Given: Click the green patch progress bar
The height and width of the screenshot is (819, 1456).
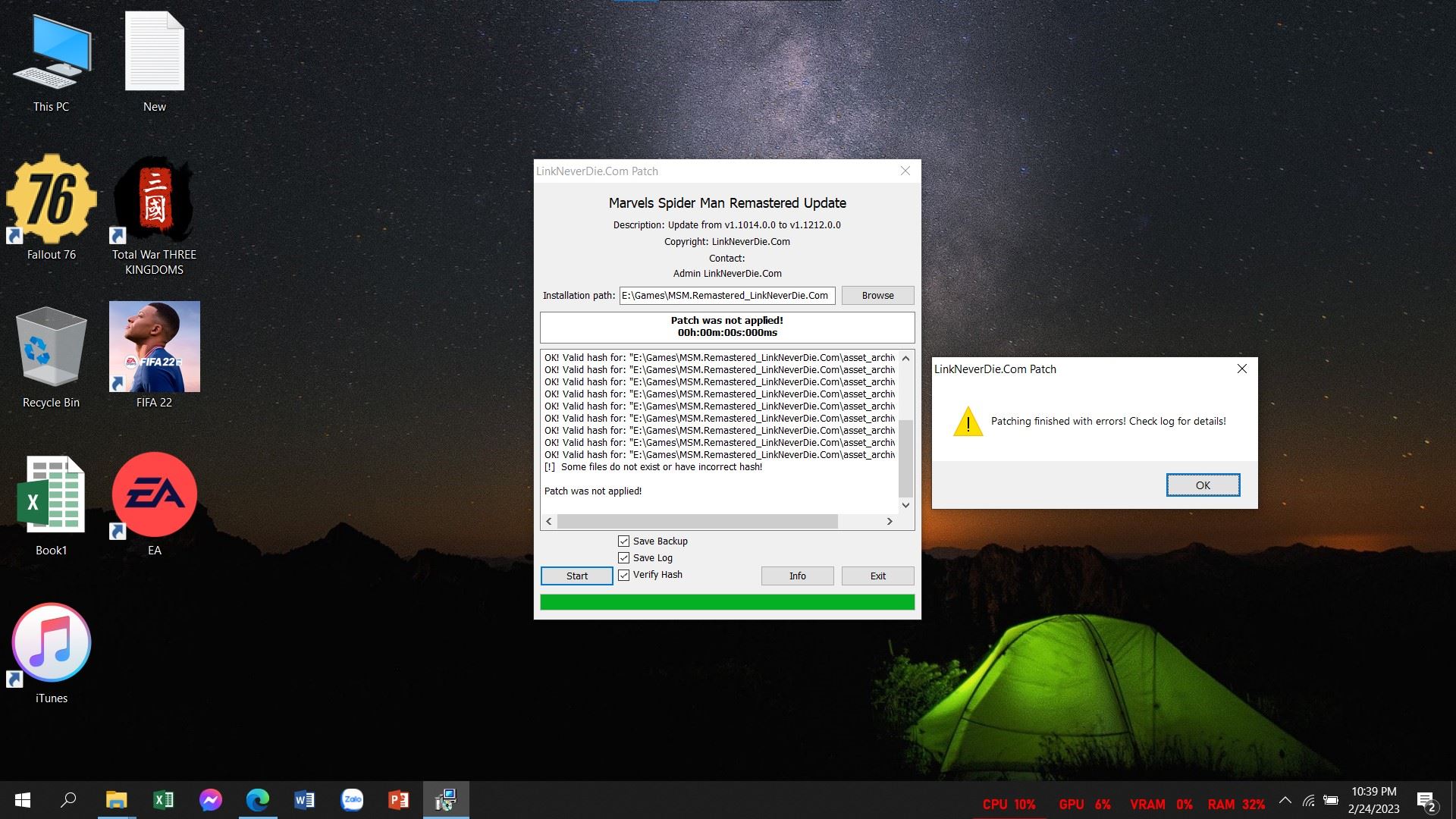Looking at the screenshot, I should coord(727,602).
